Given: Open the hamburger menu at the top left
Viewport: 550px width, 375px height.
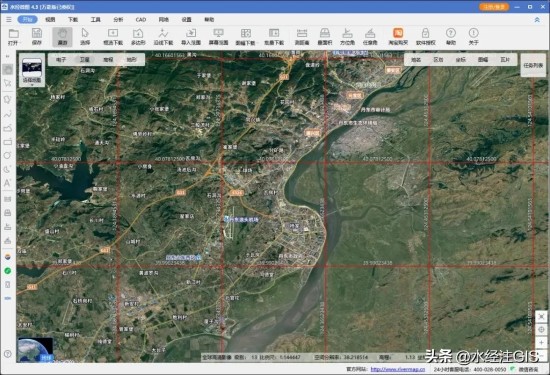Looking at the screenshot, I should pyautogui.click(x=8, y=20).
